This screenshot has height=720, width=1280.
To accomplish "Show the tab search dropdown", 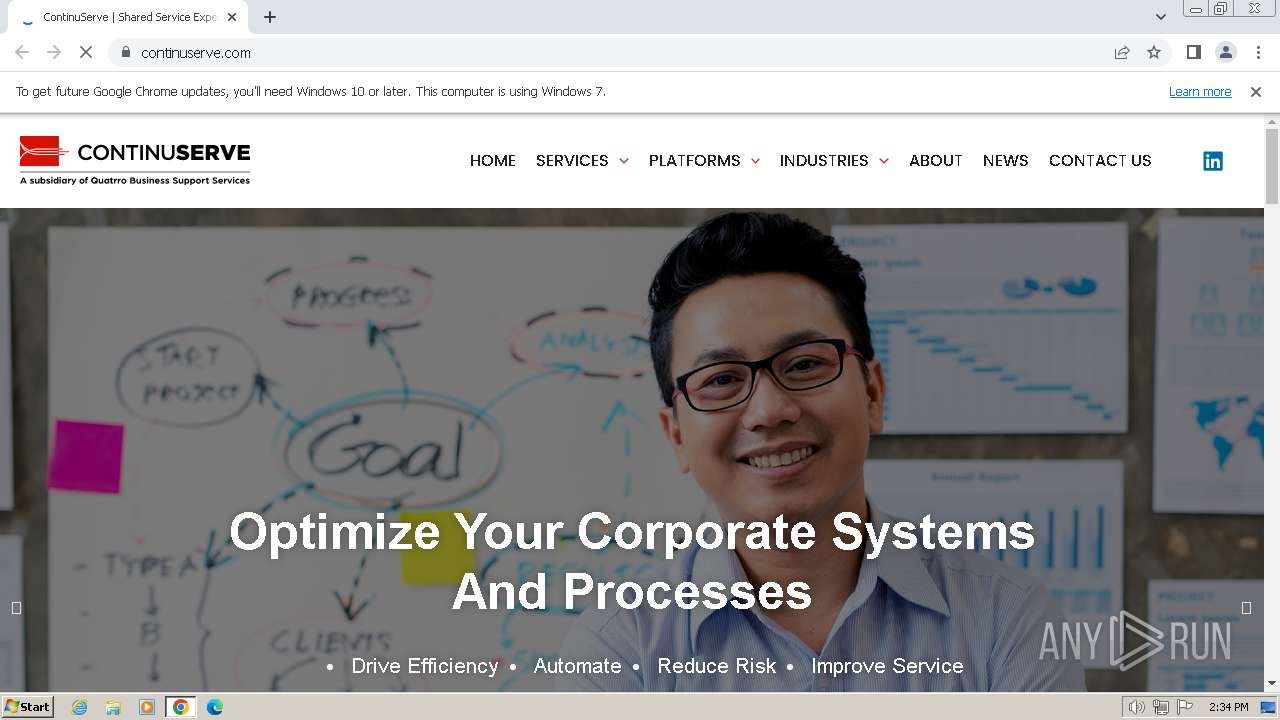I will click(x=1161, y=17).
